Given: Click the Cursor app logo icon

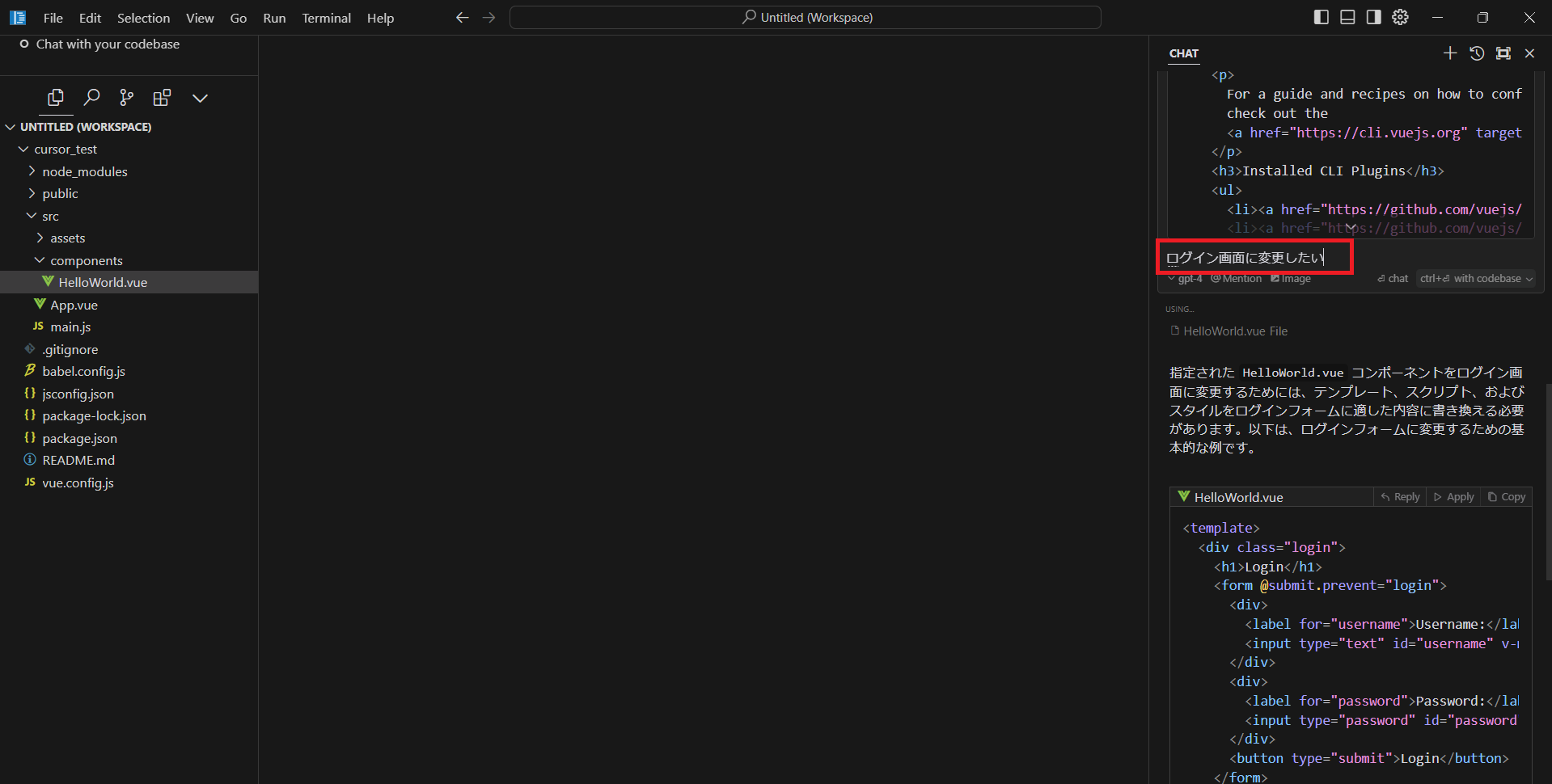Looking at the screenshot, I should [18, 17].
